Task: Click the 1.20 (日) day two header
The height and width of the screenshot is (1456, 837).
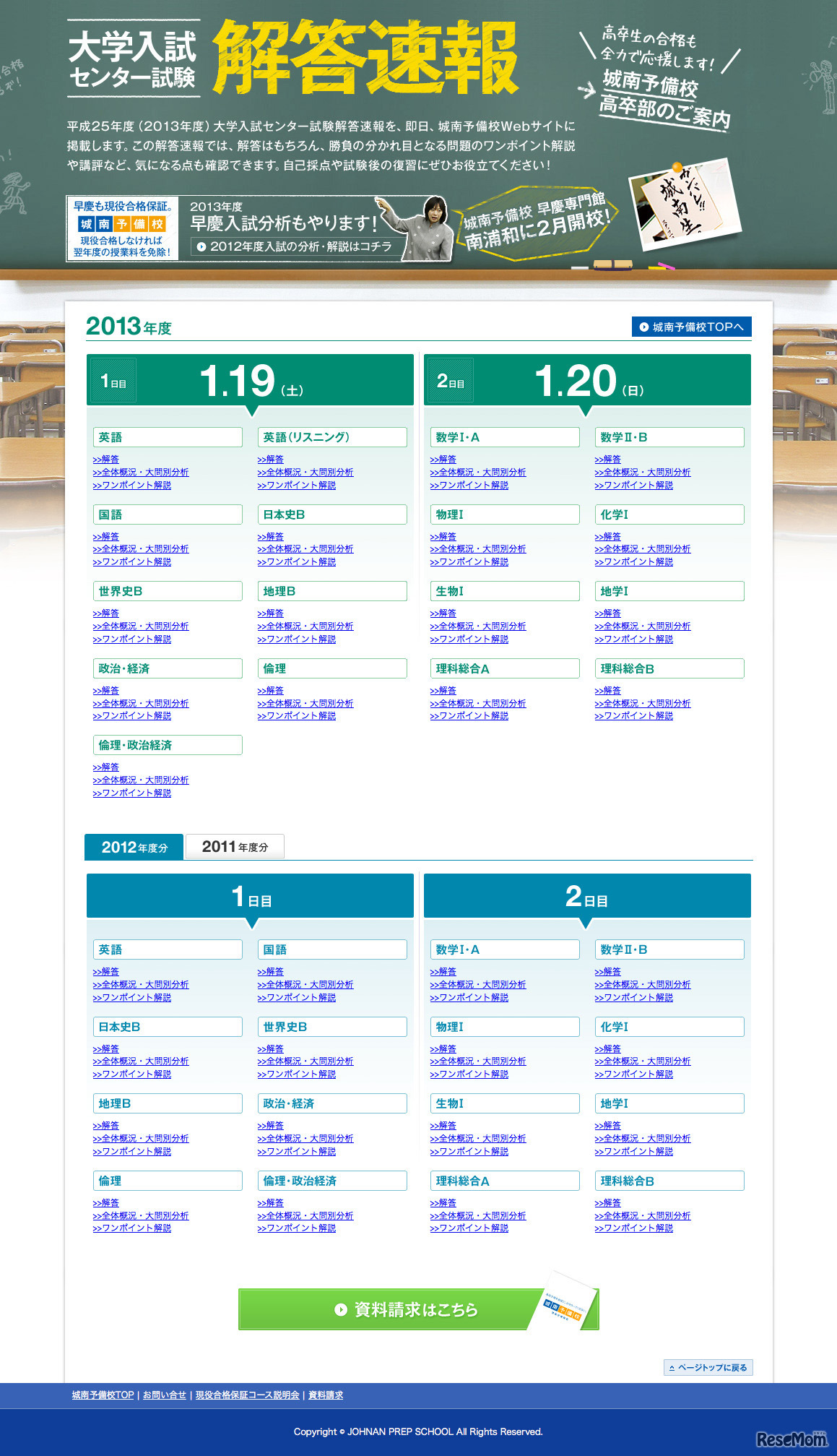Action: [x=587, y=380]
